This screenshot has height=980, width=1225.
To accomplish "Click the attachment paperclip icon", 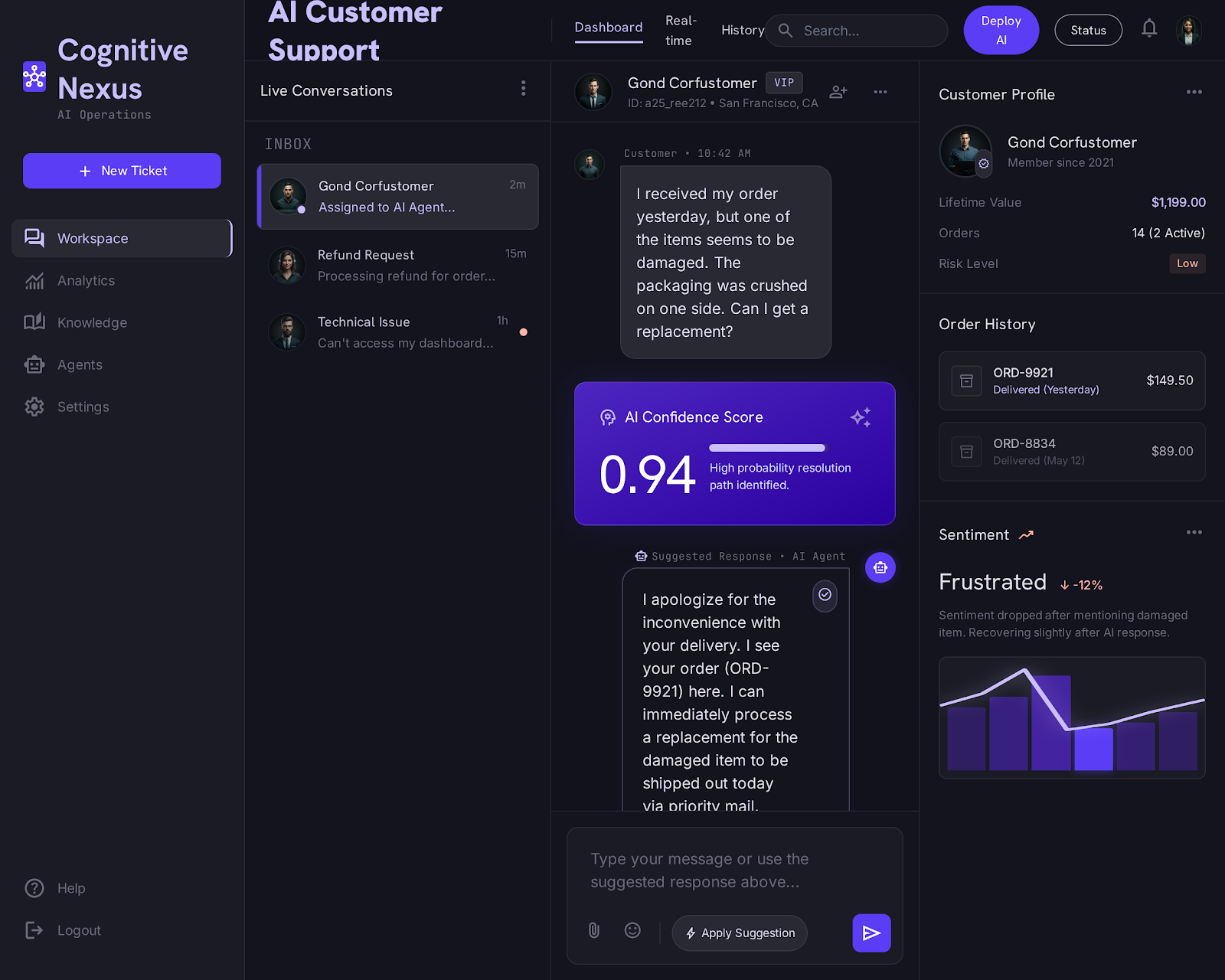I will pos(594,930).
